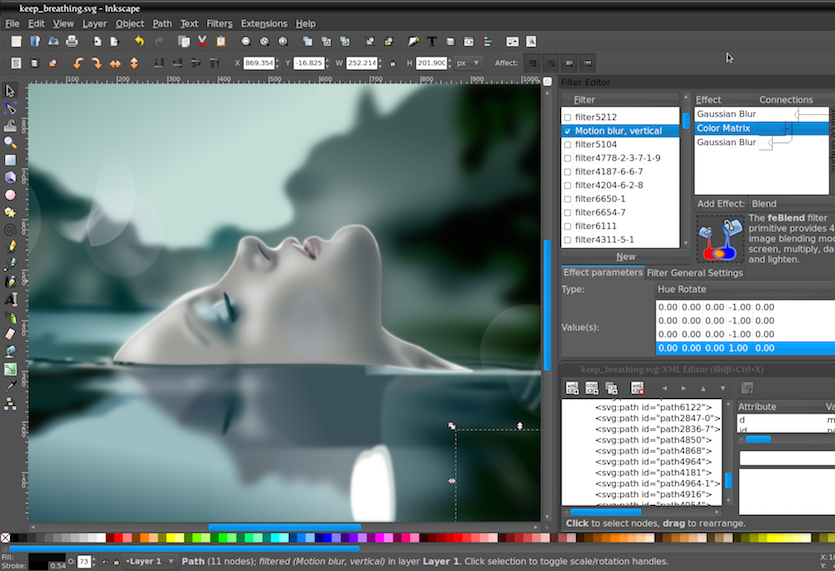
Task: Open the Type Hue Rotate dropdown
Action: pos(745,289)
